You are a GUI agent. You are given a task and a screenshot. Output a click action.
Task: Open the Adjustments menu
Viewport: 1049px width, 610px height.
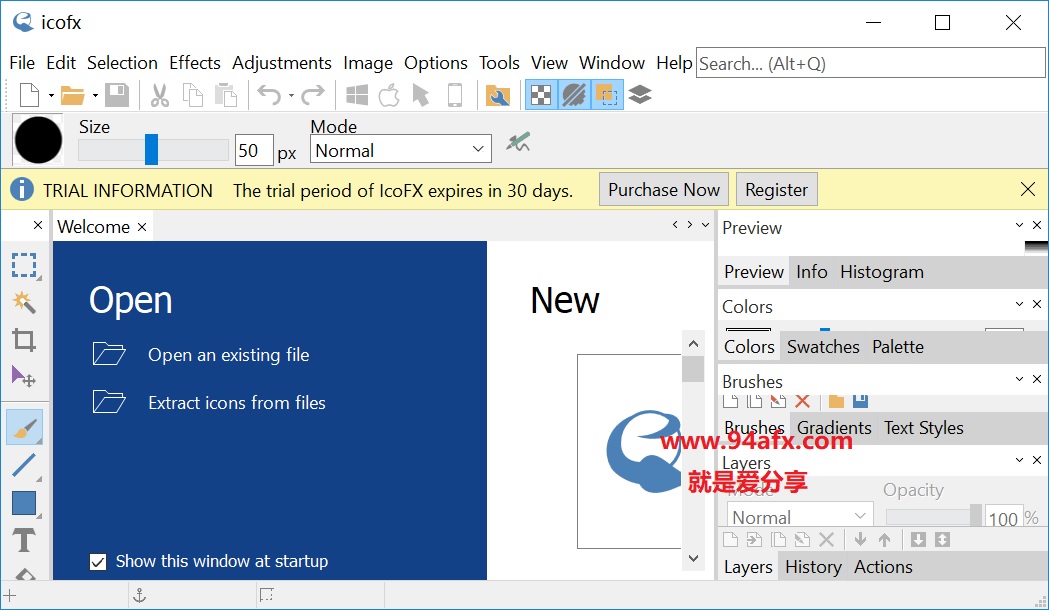(282, 63)
